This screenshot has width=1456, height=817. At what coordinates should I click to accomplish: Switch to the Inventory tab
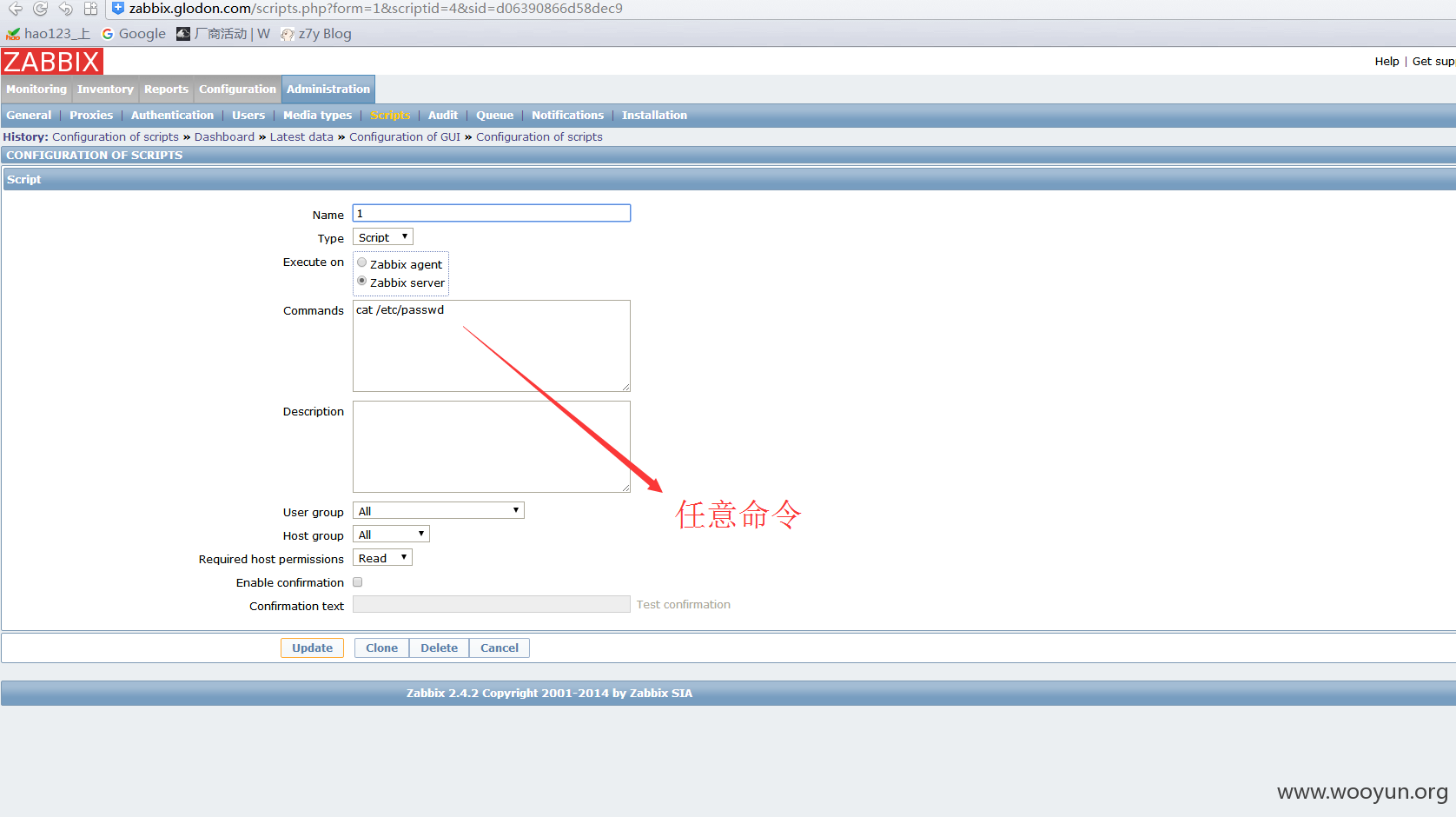click(105, 90)
